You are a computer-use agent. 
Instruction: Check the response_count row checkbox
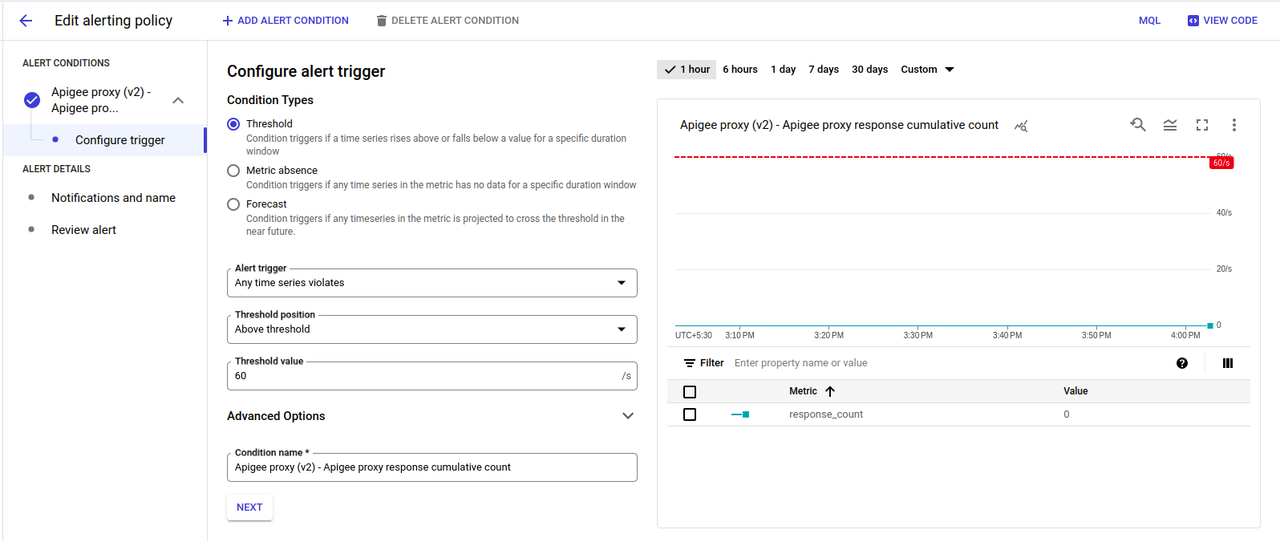689,414
